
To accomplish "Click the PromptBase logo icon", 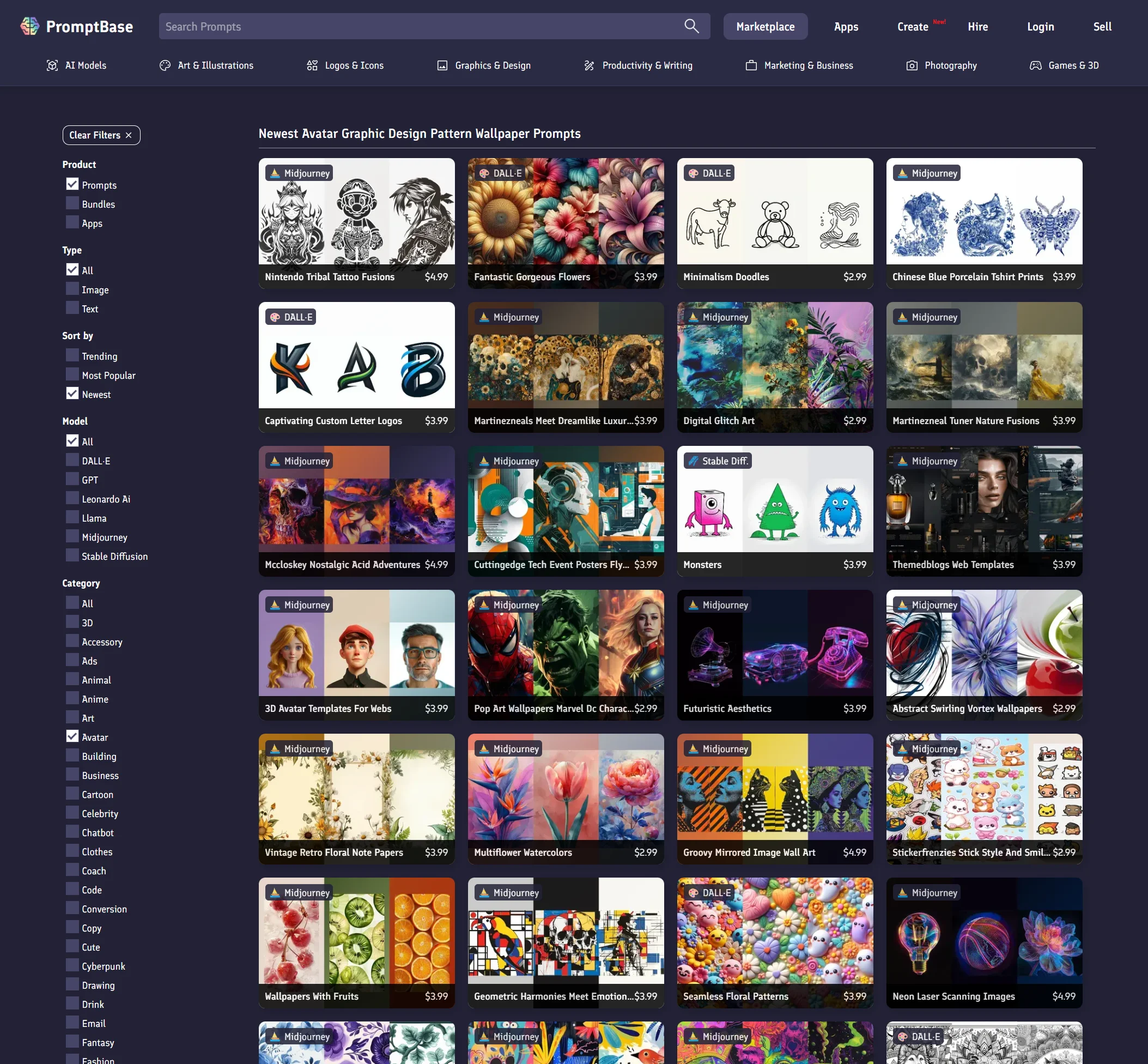I will 30,27.
